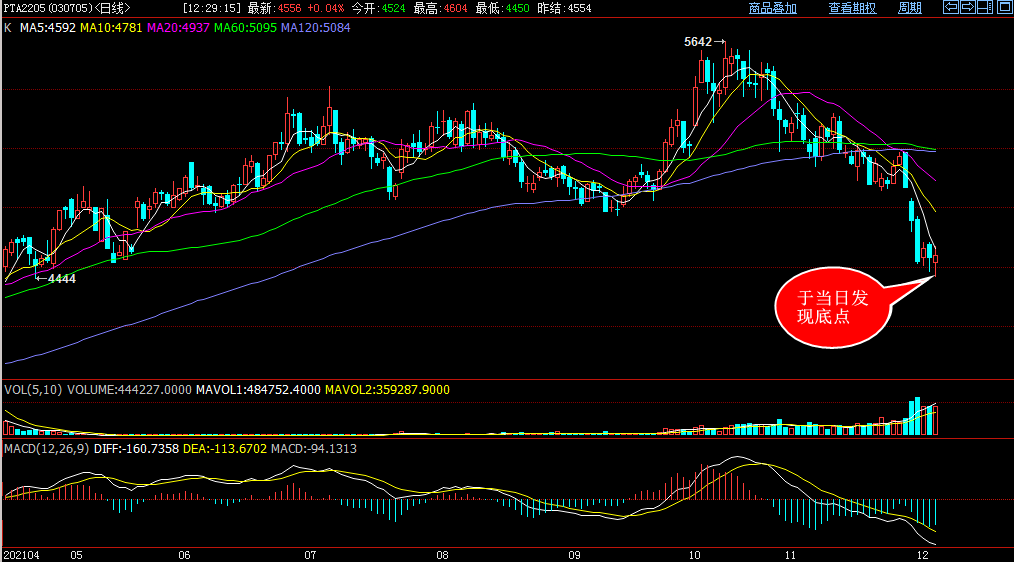
Task: Click the MACD:-94.1313 value
Action: click(314, 449)
